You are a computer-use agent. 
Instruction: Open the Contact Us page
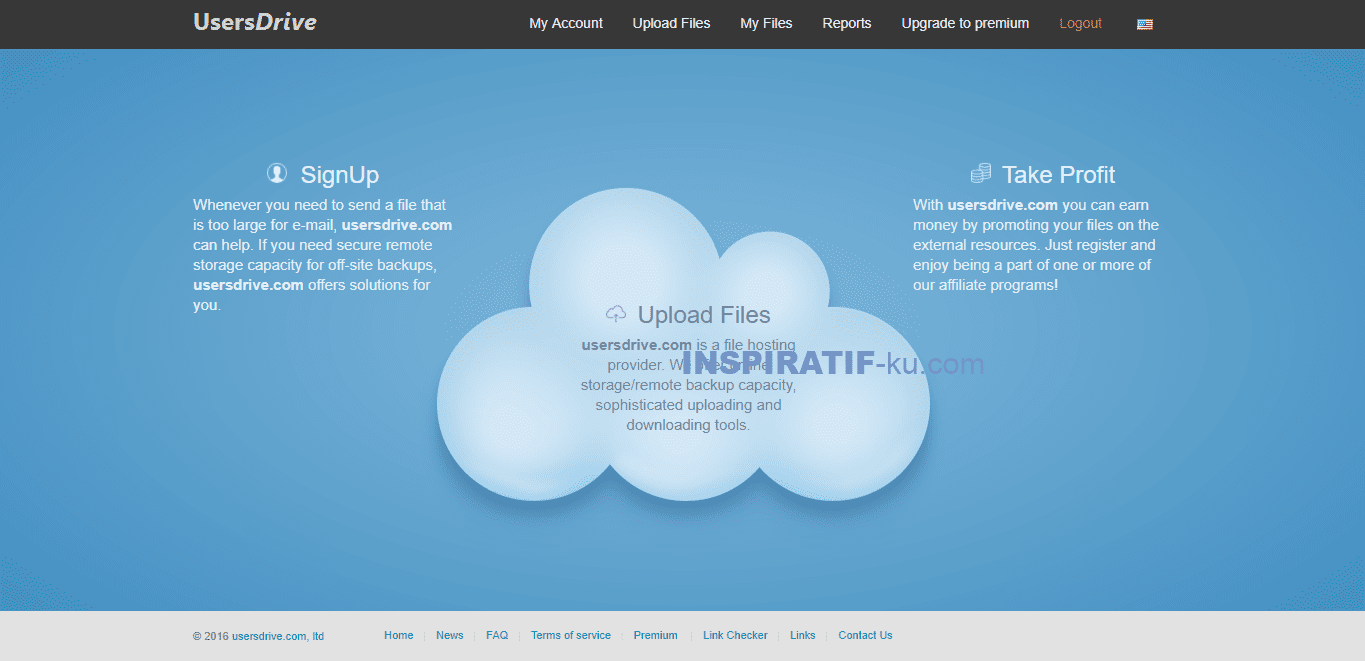(x=865, y=635)
